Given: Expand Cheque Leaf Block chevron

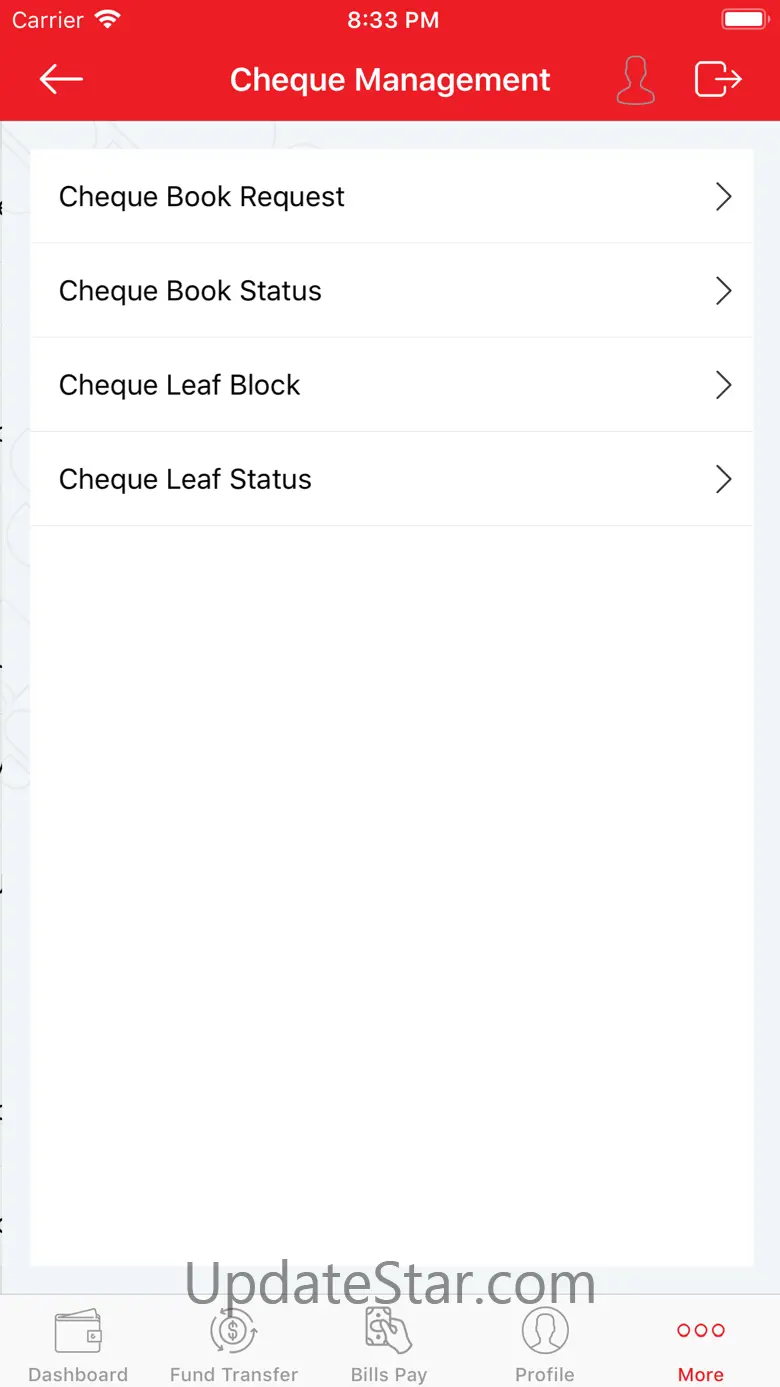Looking at the screenshot, I should click(x=724, y=385).
